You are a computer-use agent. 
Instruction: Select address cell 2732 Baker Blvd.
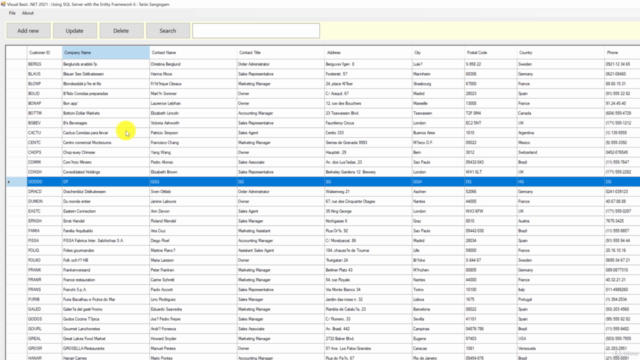click(369, 338)
